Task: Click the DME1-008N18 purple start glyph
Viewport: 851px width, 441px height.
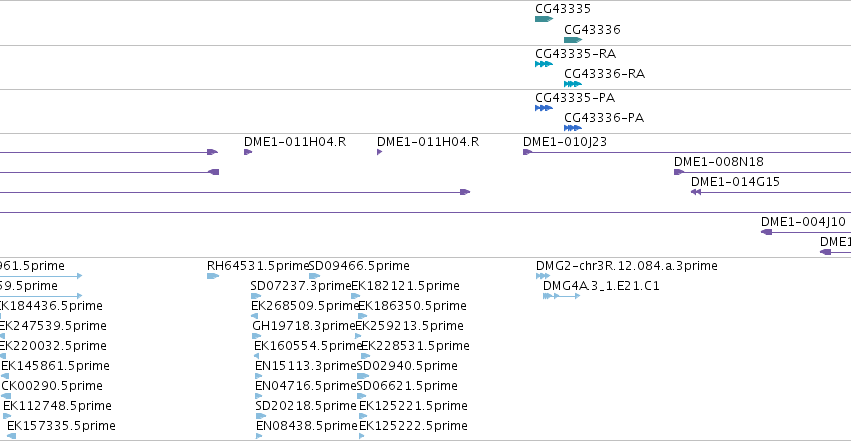Action: click(679, 172)
